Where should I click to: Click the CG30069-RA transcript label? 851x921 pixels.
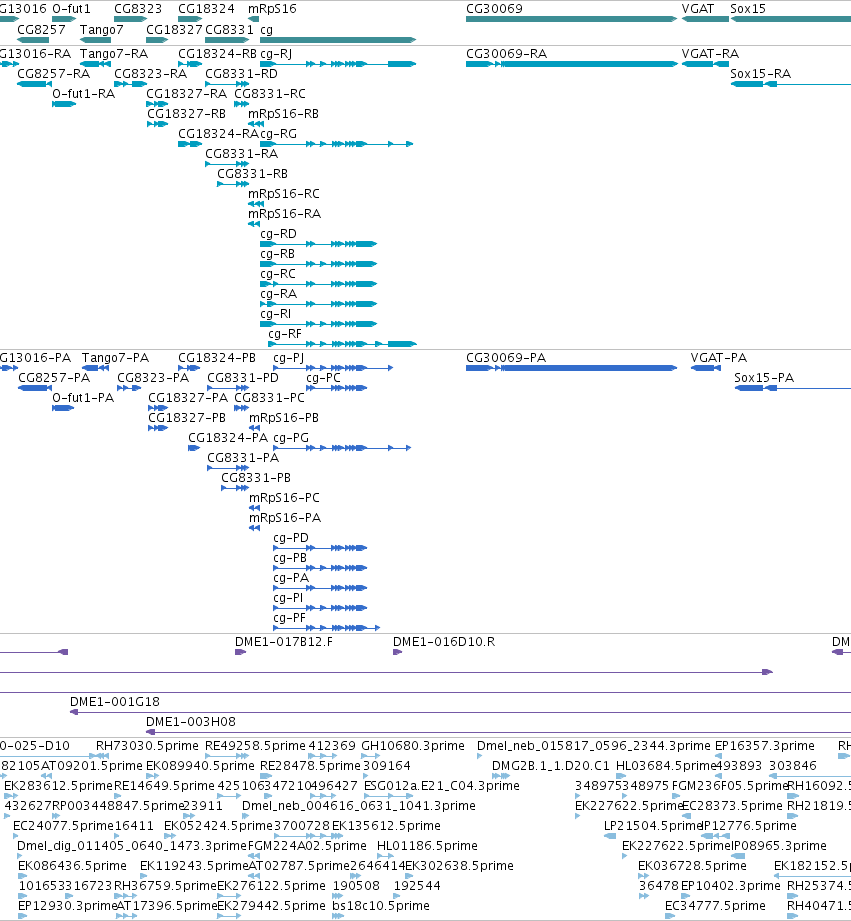506,54
